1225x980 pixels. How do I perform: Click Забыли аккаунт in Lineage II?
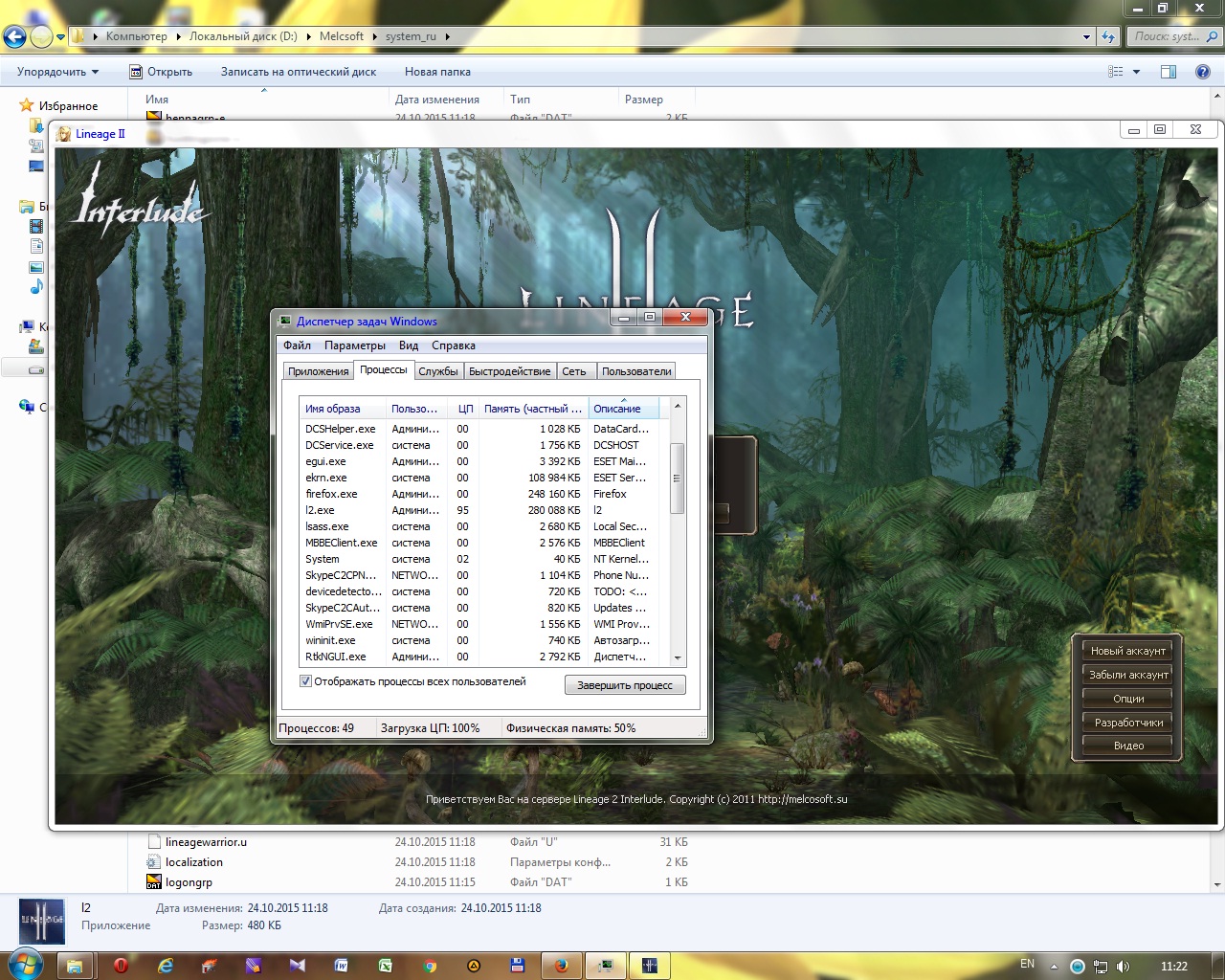point(1128,675)
